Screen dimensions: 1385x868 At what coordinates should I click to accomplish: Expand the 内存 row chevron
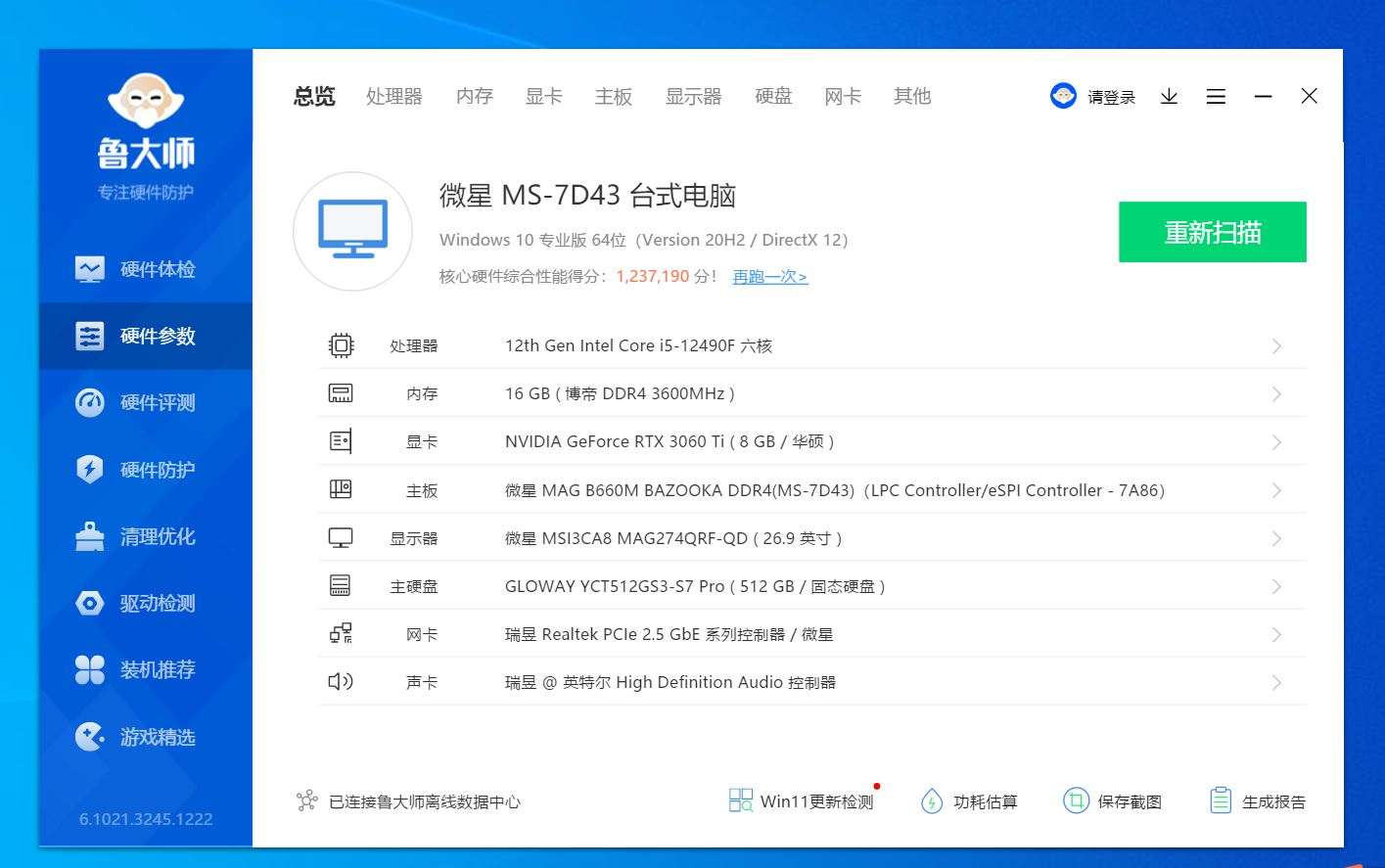tap(1276, 394)
